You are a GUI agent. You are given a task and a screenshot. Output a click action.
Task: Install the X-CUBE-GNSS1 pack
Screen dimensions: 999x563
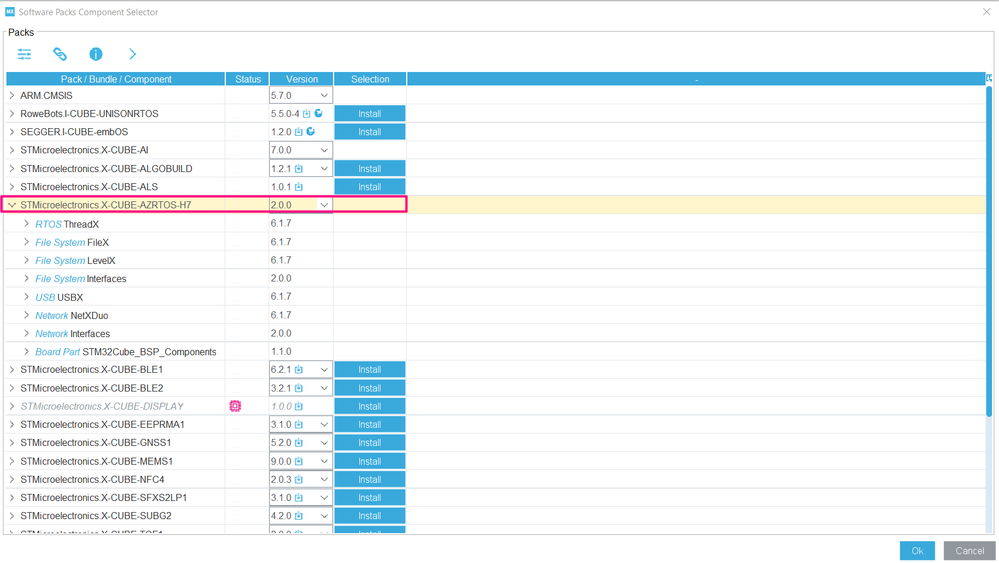click(370, 443)
